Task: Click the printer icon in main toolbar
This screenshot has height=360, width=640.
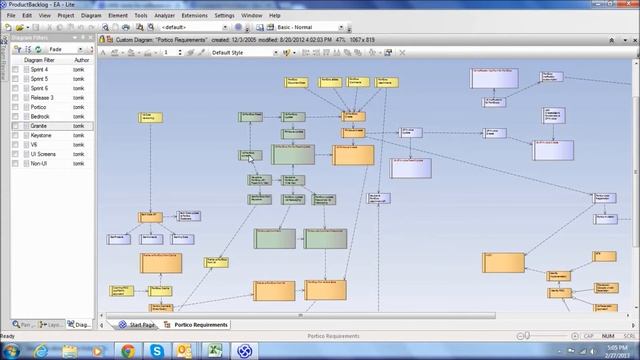Action: tap(126, 27)
